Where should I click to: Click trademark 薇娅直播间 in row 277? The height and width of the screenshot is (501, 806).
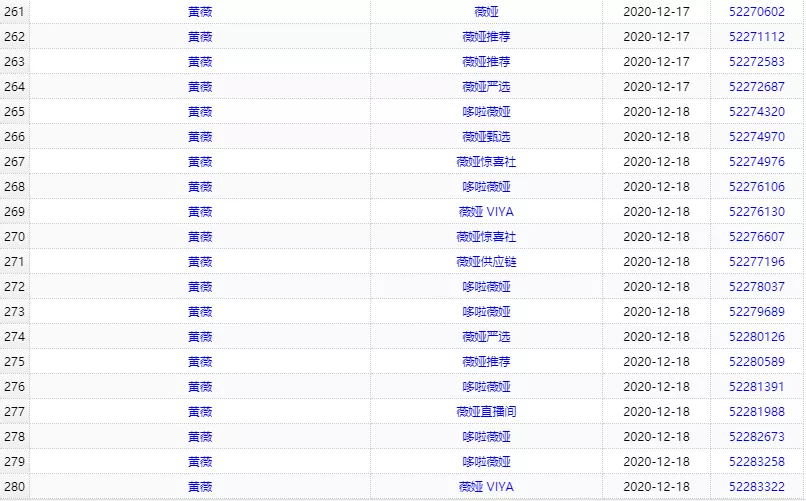486,412
